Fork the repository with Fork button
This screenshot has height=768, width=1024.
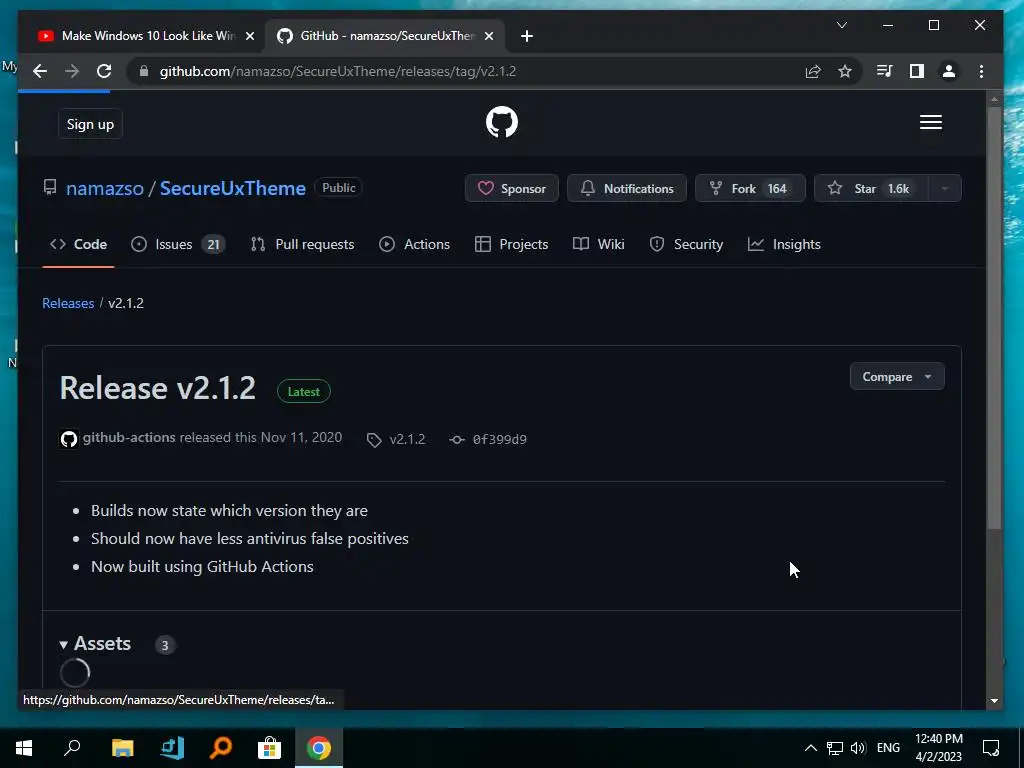[x=750, y=188]
